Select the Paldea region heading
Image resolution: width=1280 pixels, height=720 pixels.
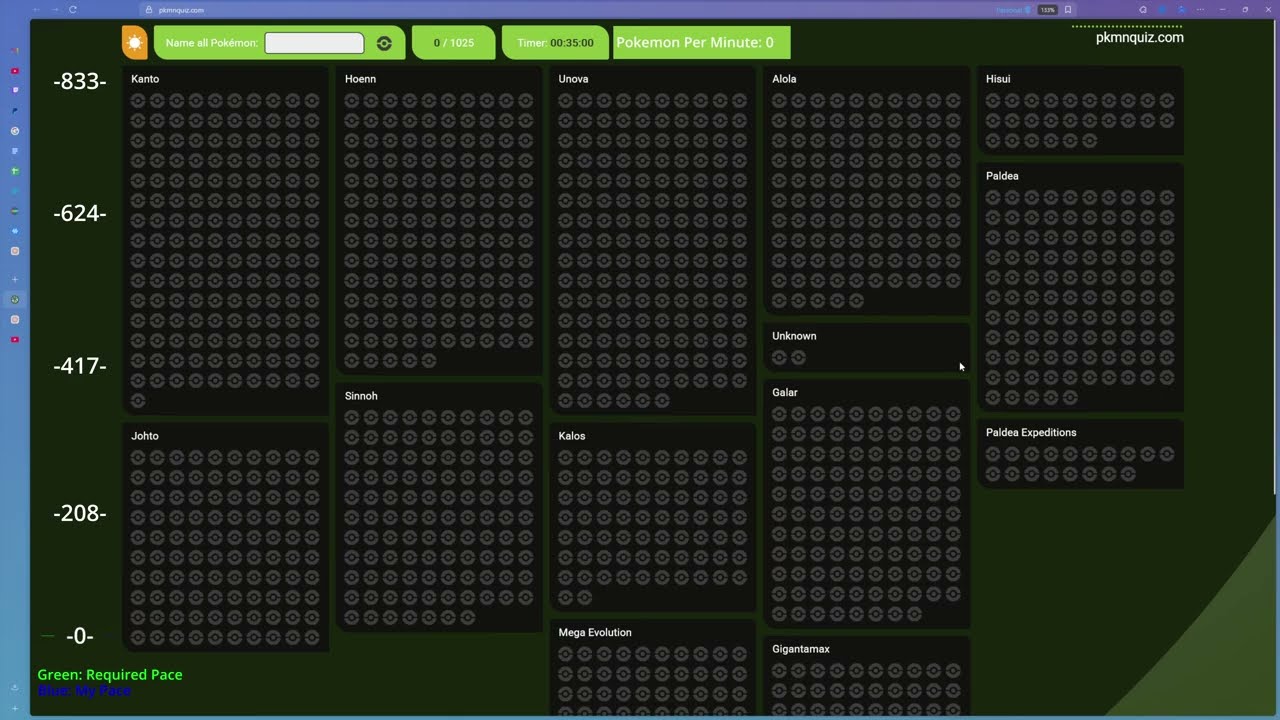(x=1002, y=176)
